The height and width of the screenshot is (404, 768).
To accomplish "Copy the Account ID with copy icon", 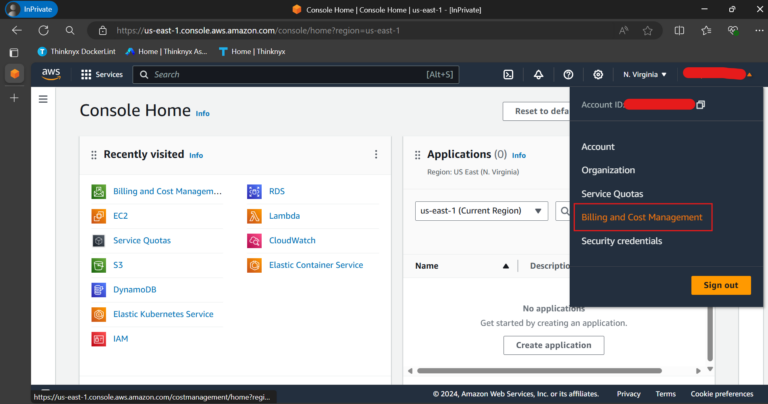I will point(701,104).
